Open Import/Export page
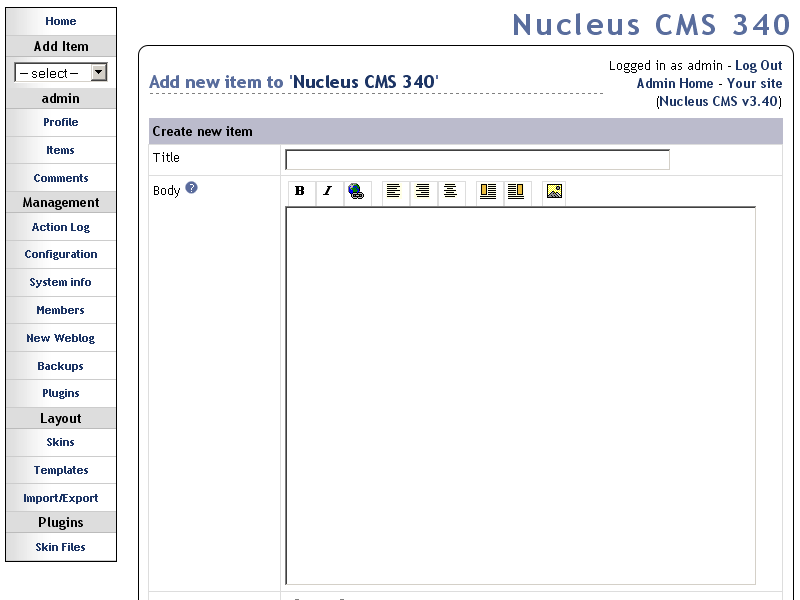The width and height of the screenshot is (800, 600). (61, 498)
